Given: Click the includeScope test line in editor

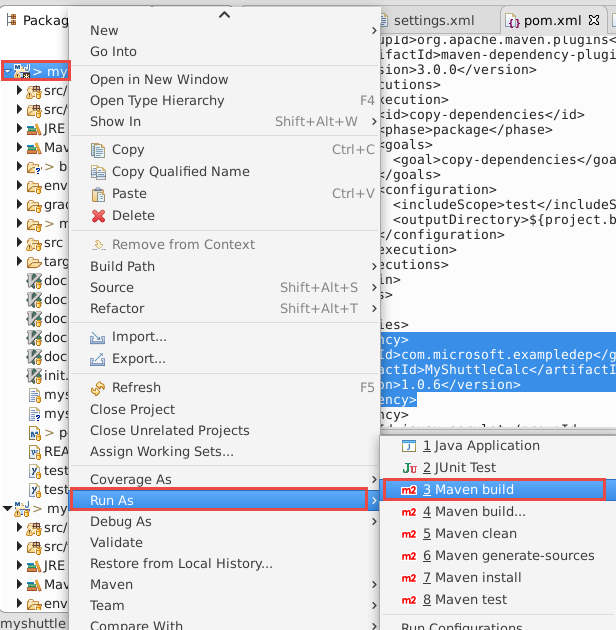Looking at the screenshot, I should coord(504,205).
